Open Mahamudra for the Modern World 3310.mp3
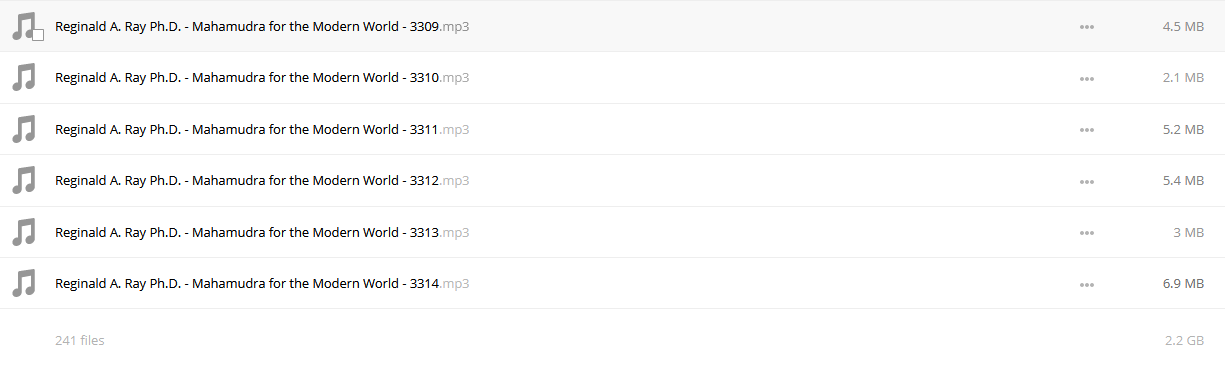 pos(262,77)
